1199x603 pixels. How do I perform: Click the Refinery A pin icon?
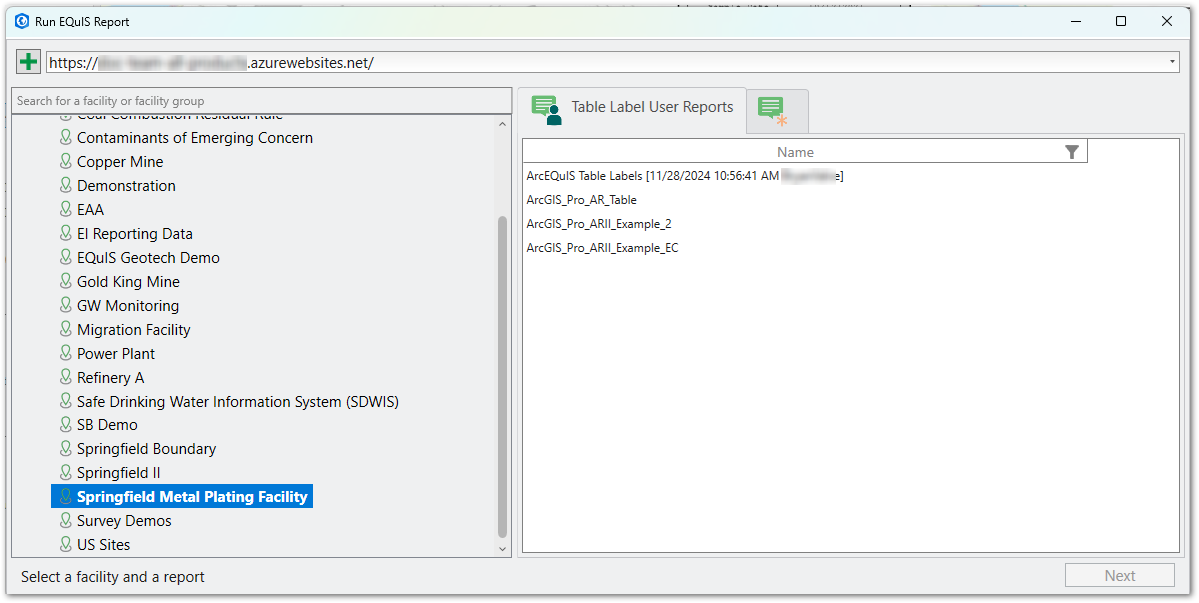pyautogui.click(x=66, y=377)
